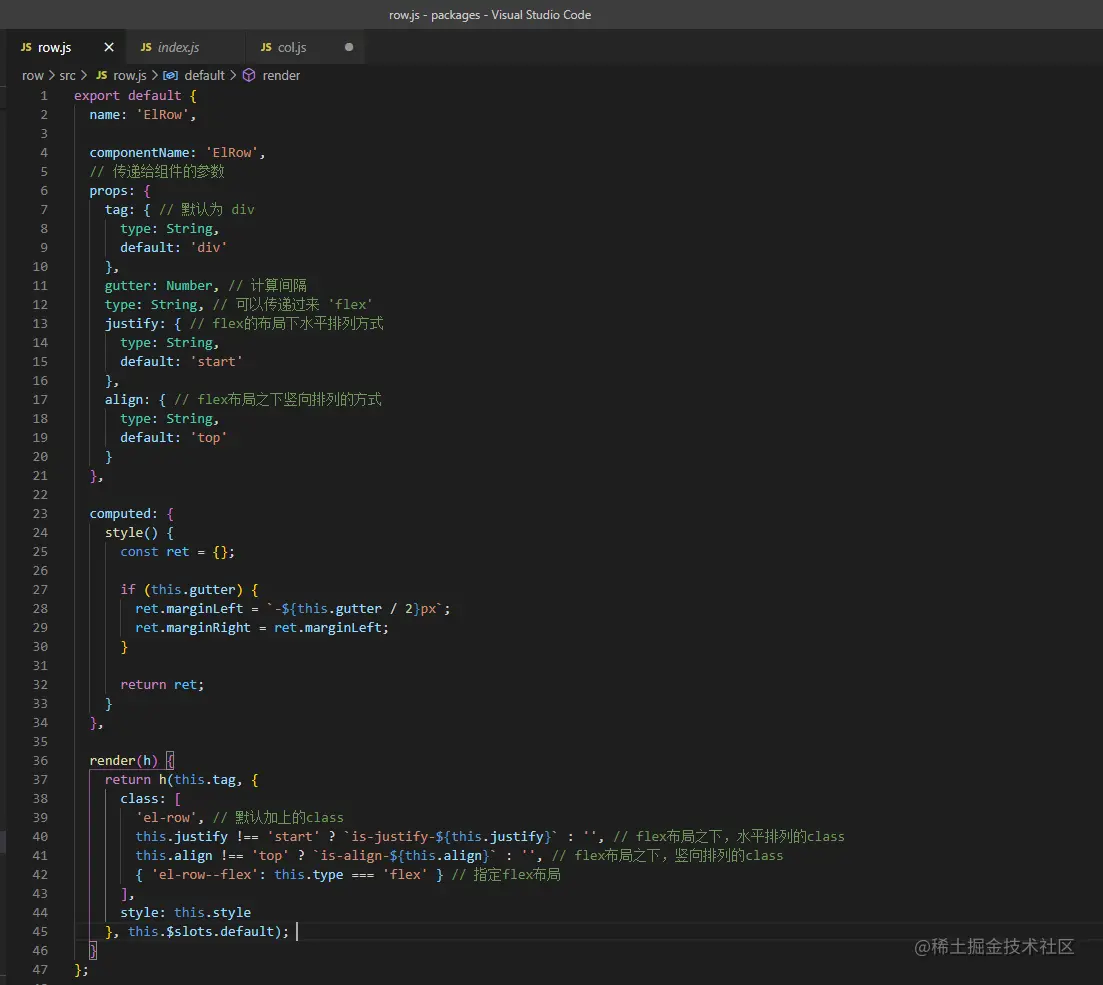Click on 'computed: {' in the code
The width and height of the screenshot is (1103, 985).
(x=132, y=514)
